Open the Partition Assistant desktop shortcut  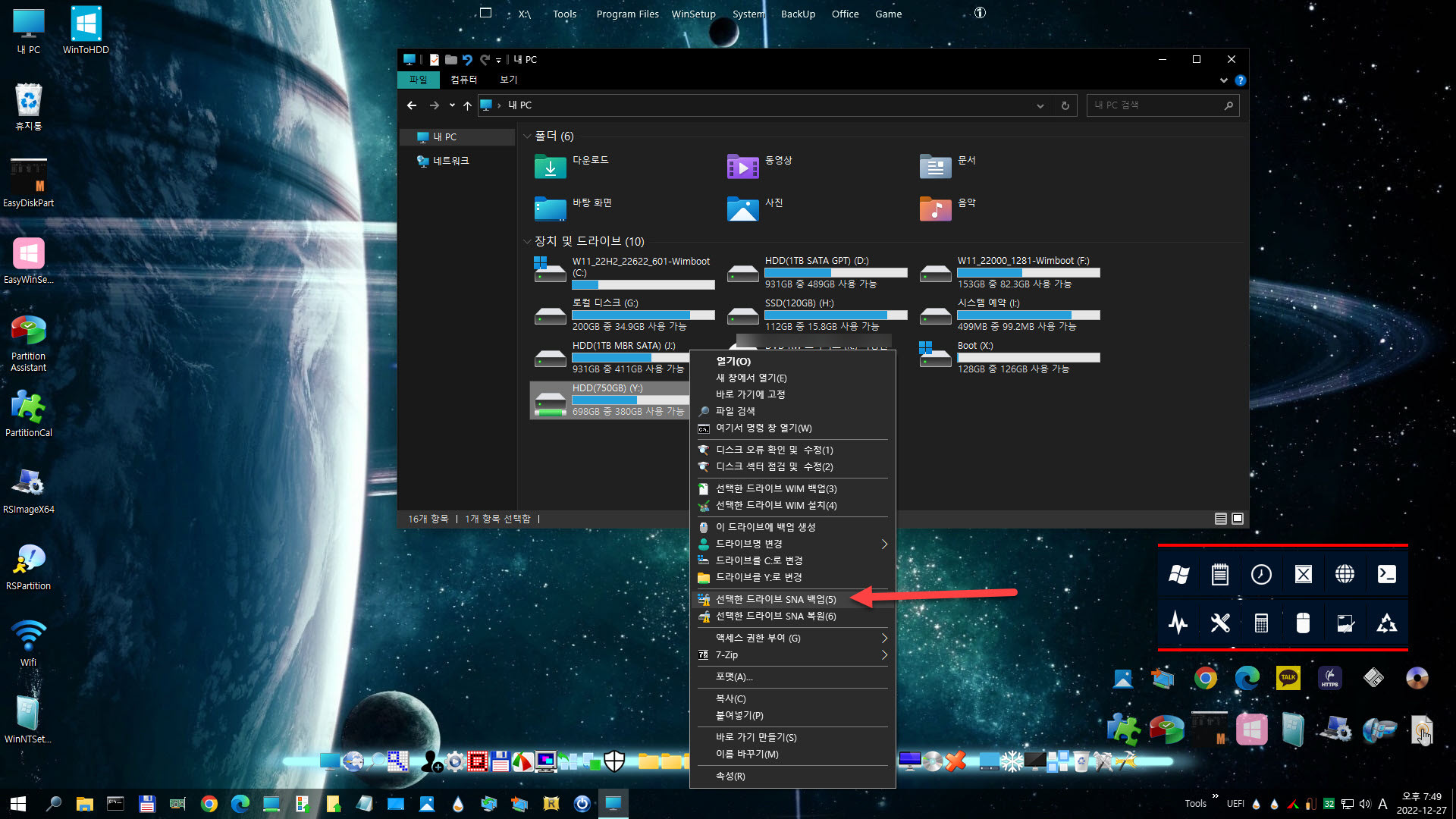click(x=29, y=343)
